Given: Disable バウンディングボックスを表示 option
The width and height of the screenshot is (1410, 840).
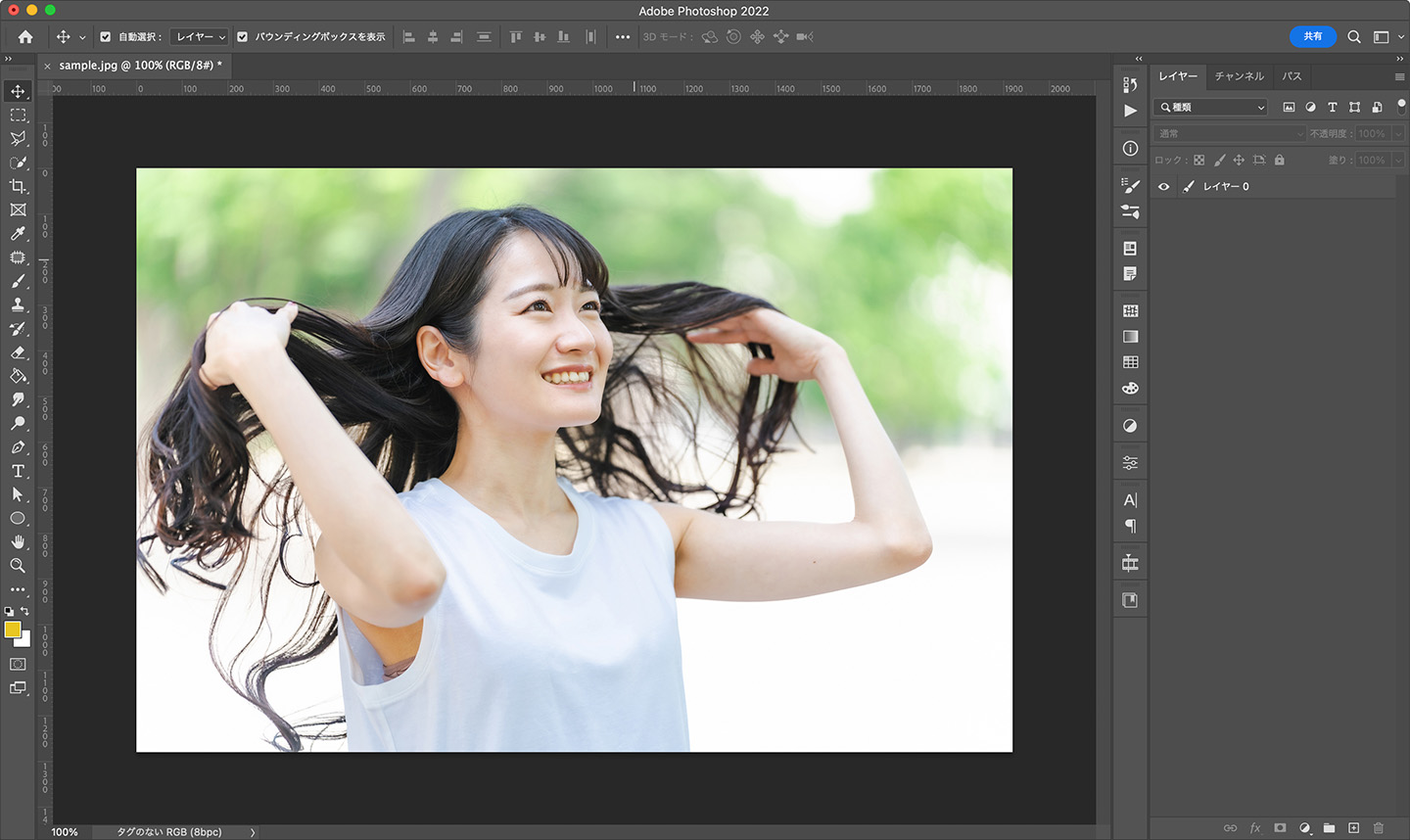Looking at the screenshot, I should coord(242,36).
